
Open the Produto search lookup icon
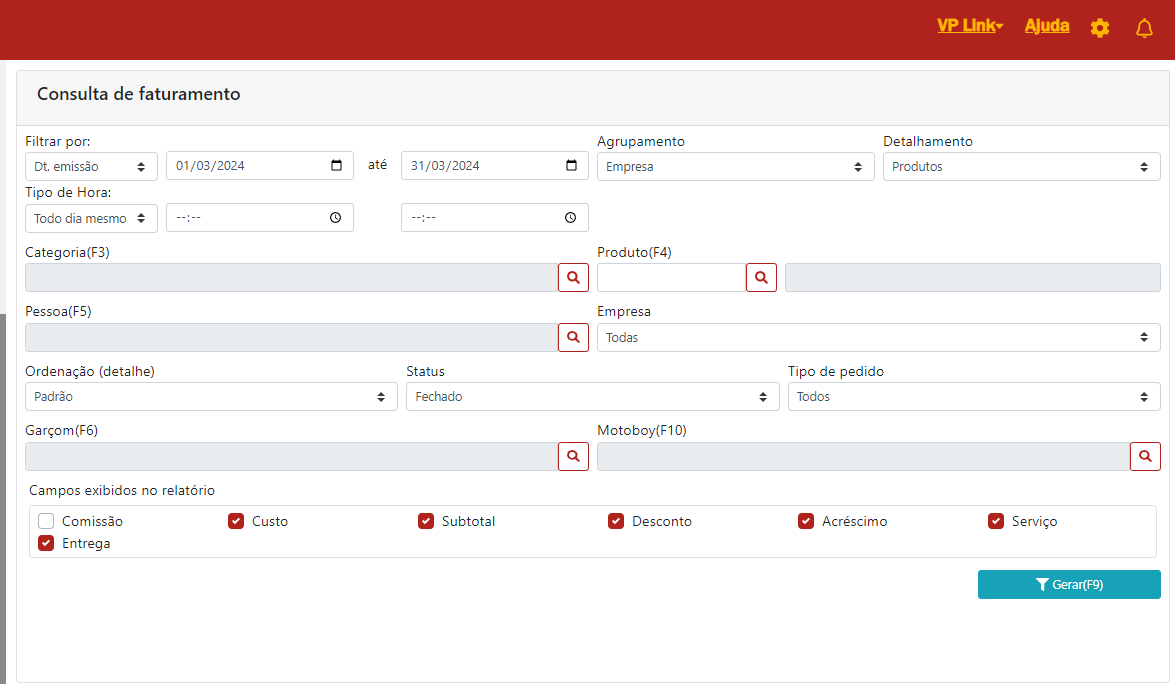click(x=761, y=278)
